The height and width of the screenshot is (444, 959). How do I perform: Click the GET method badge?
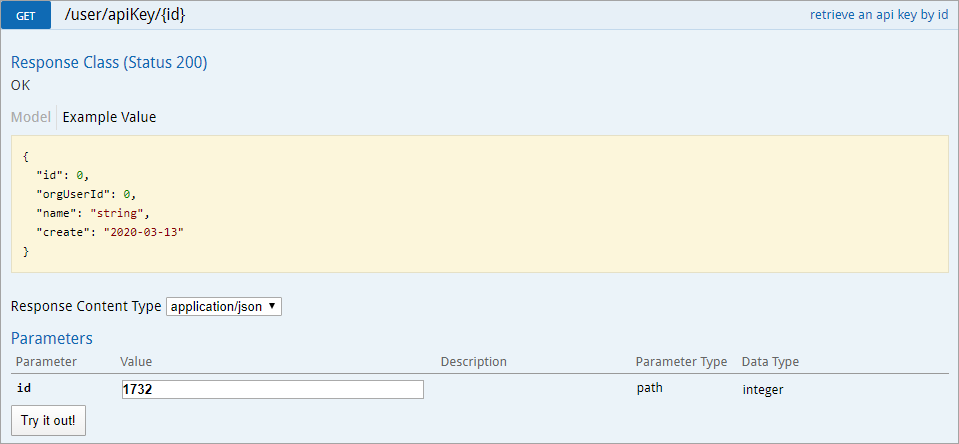pos(26,16)
